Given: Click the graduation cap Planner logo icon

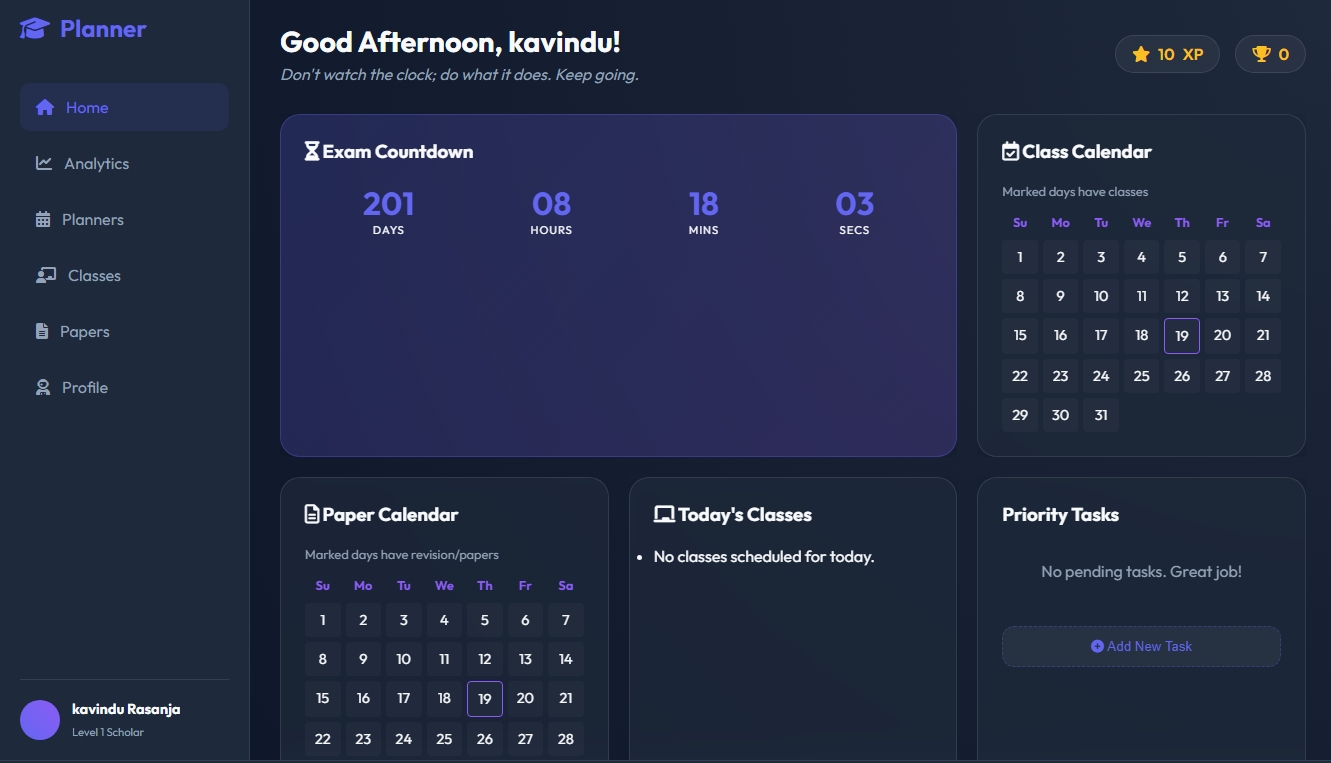Looking at the screenshot, I should pos(34,29).
